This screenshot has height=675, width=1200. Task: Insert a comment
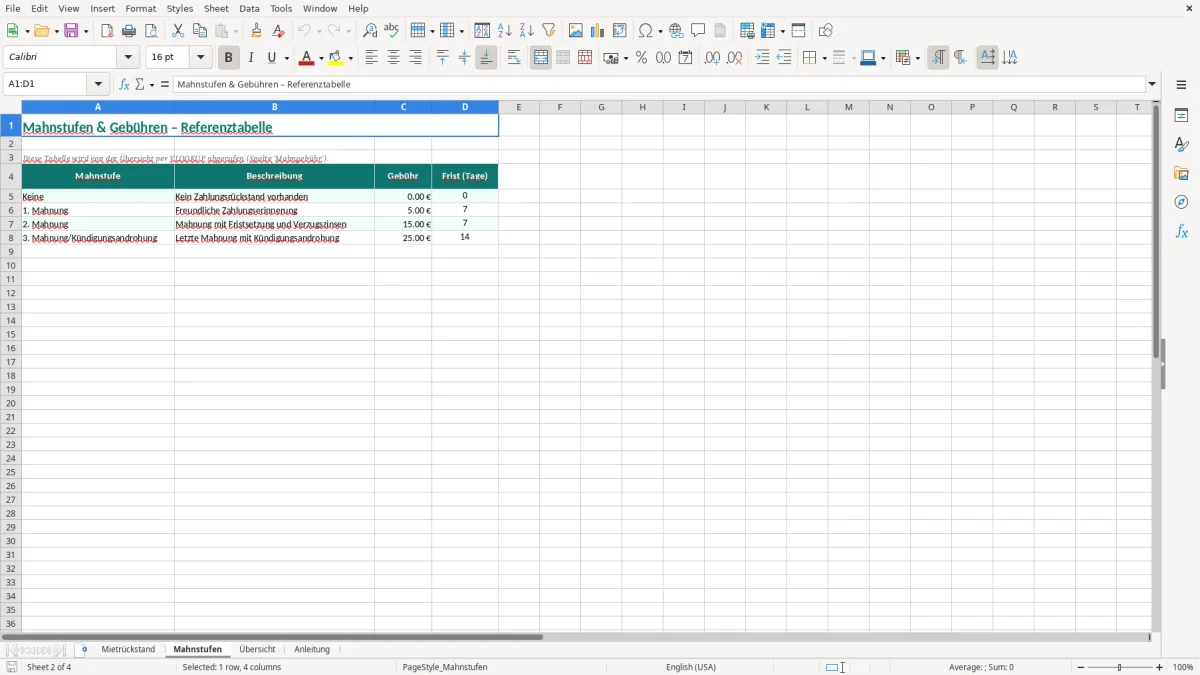[698, 31]
